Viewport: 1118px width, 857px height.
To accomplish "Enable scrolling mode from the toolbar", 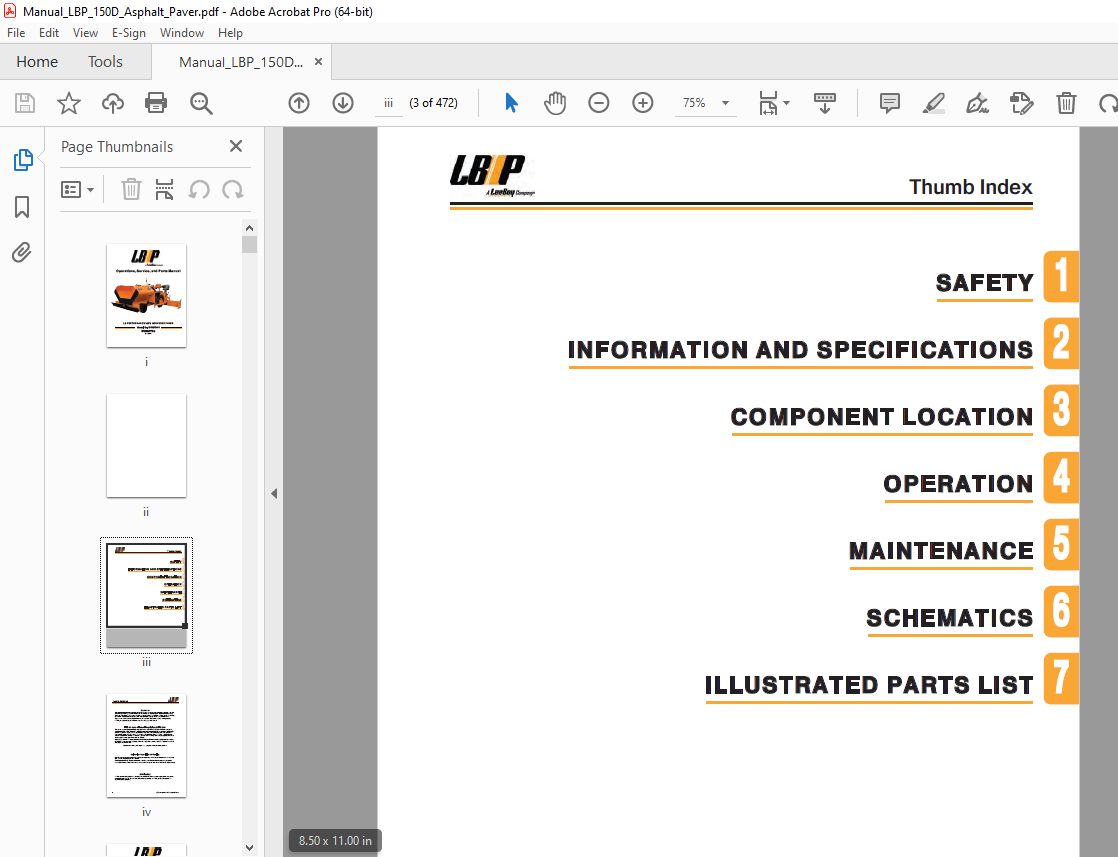I will click(x=825, y=103).
